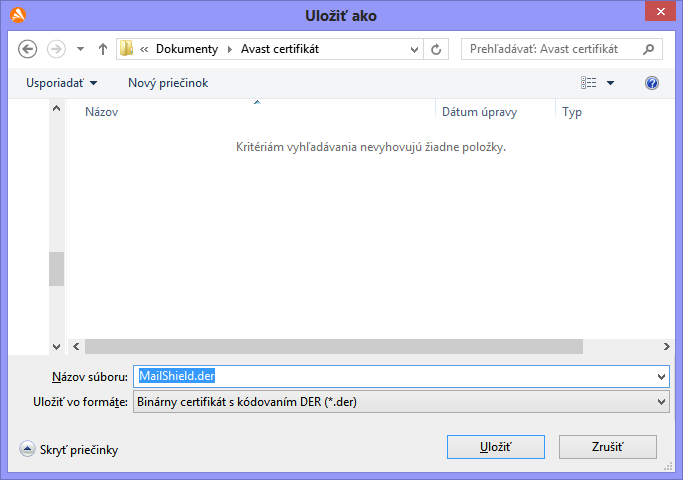
Task: Open the Uložiť vo formáte dropdown
Action: pyautogui.click(x=400, y=402)
